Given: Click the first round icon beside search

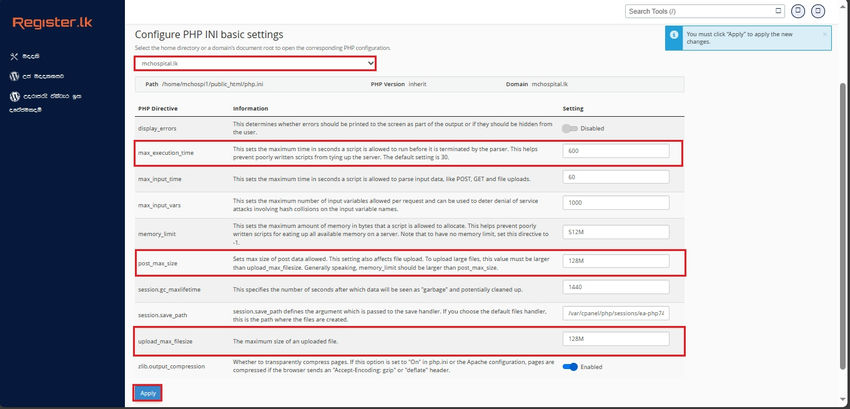Looking at the screenshot, I should [797, 11].
